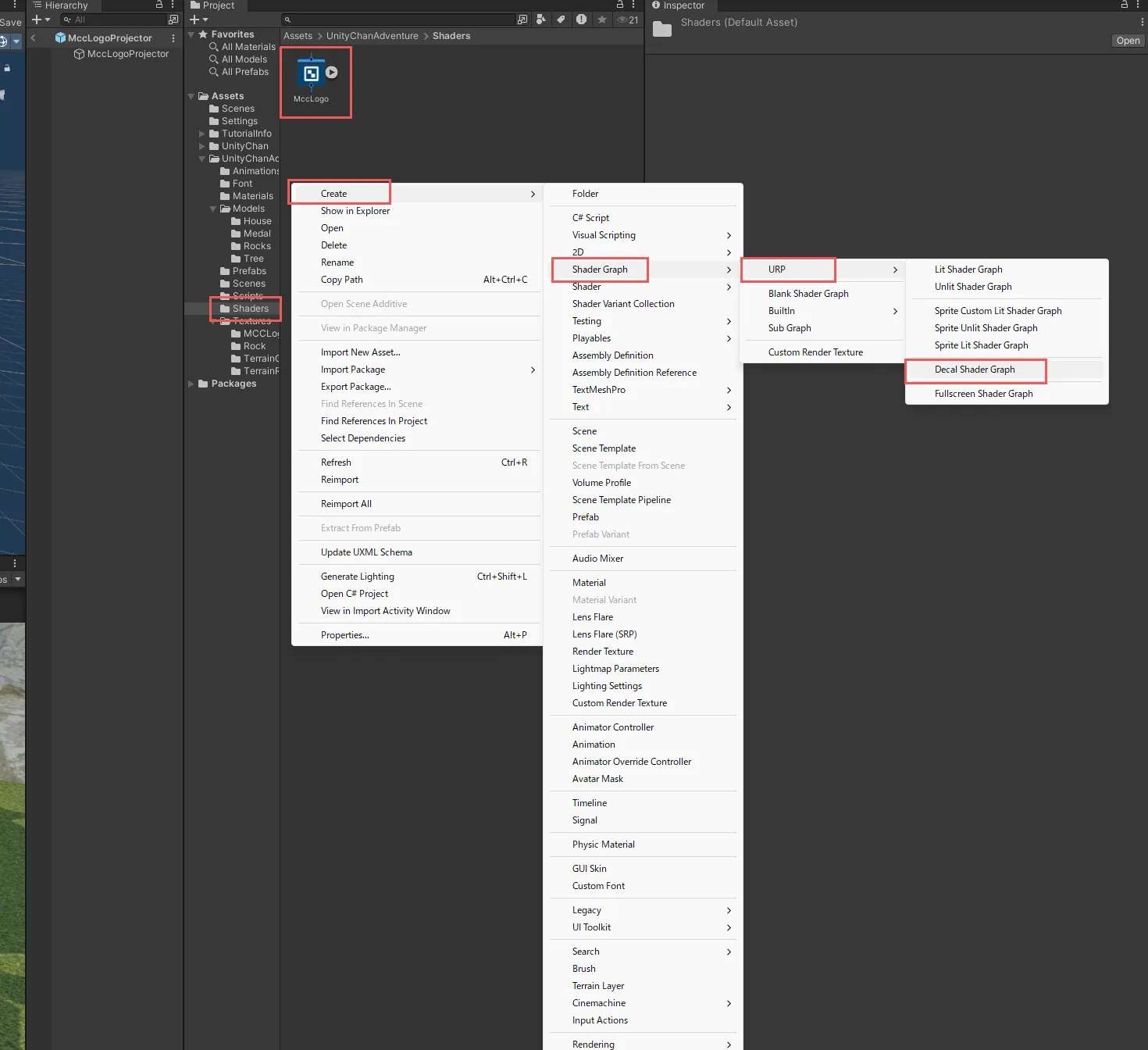The height and width of the screenshot is (1050, 1148).
Task: Expand the TutorialInfo folder
Action: coord(202,134)
